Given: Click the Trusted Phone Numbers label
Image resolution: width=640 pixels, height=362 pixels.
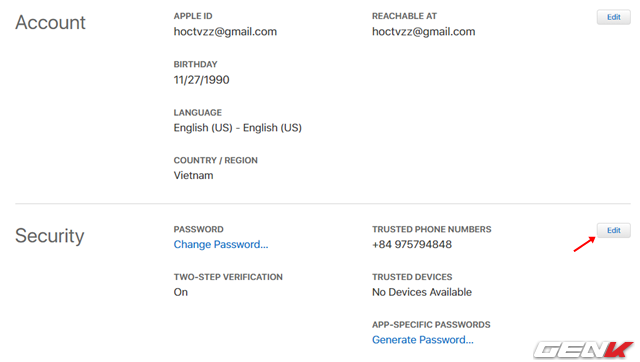Looking at the screenshot, I should pos(432,229).
